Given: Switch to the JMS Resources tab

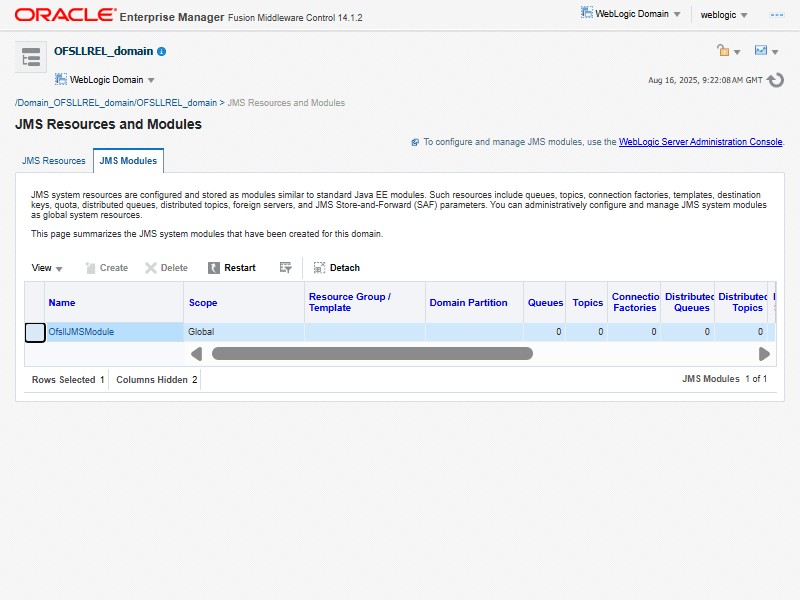Looking at the screenshot, I should pos(54,161).
